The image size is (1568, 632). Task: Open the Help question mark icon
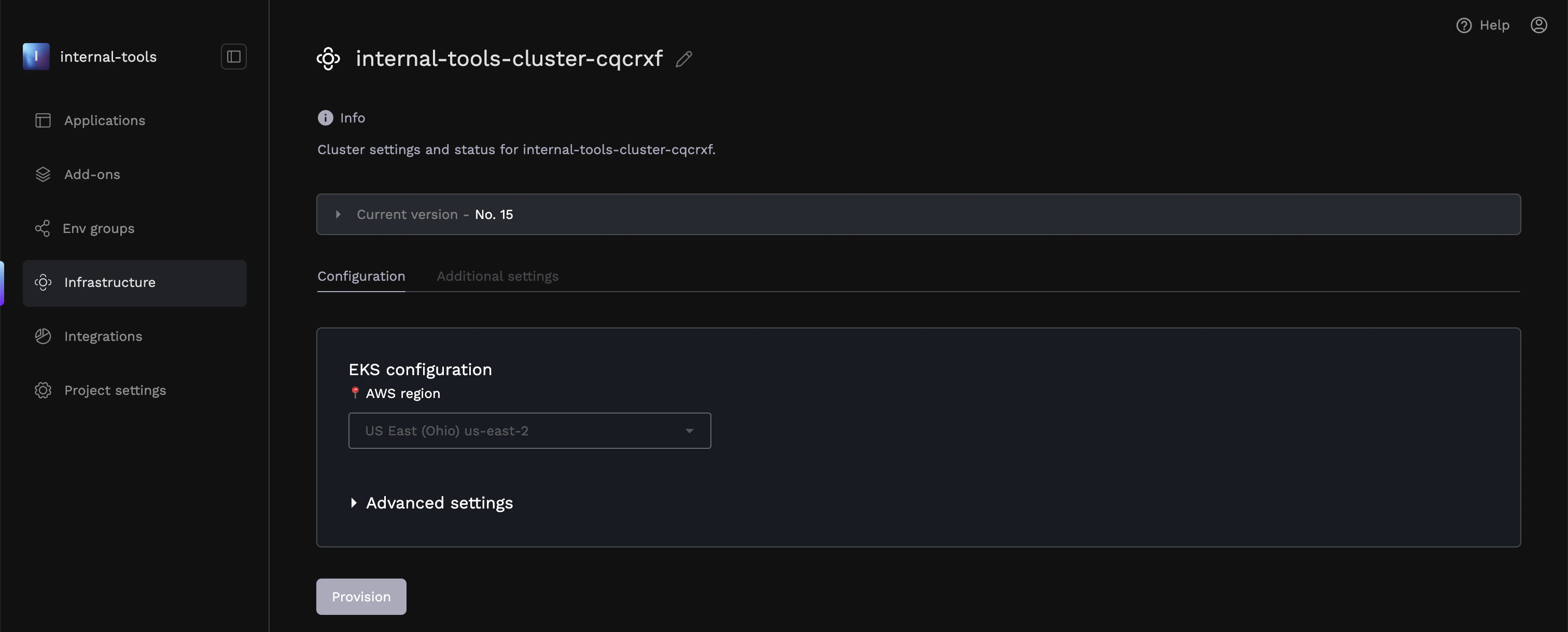click(x=1463, y=25)
